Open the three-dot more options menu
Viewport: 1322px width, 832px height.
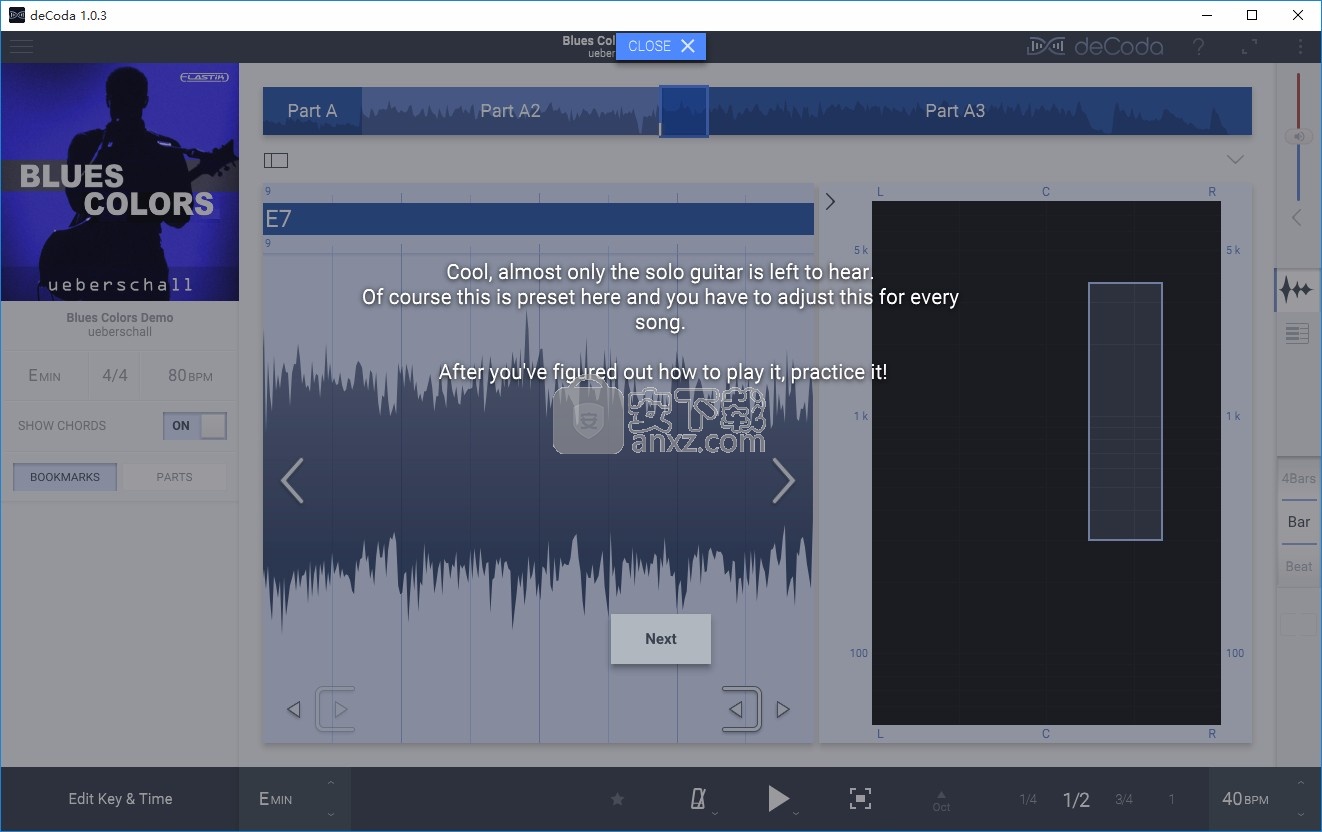(x=1301, y=47)
